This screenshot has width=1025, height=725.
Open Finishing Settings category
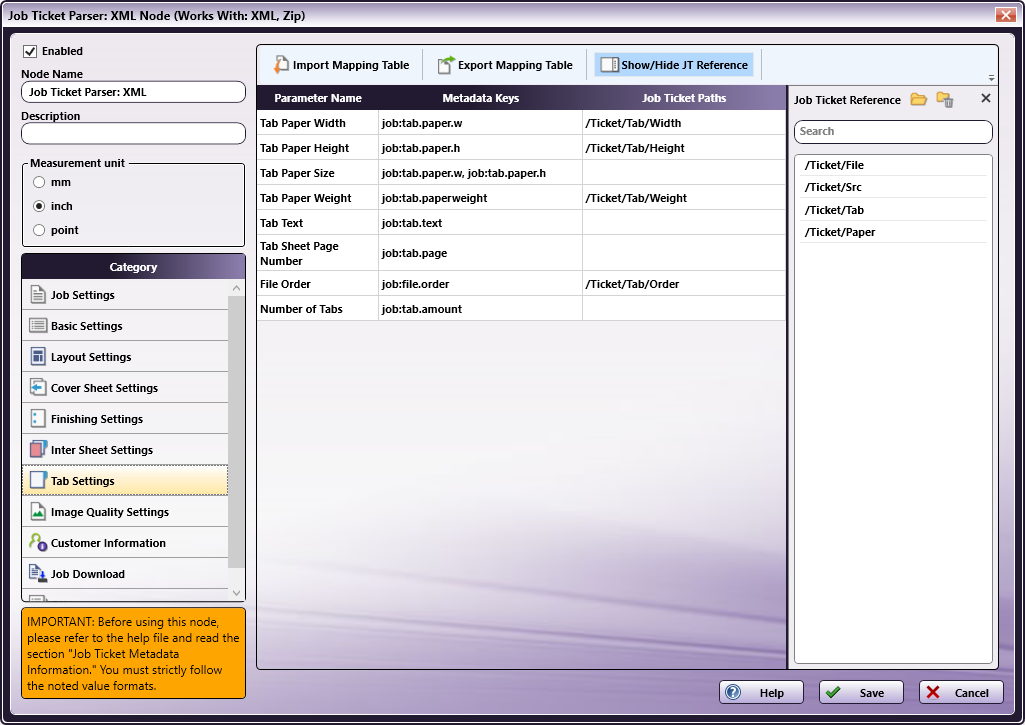(x=125, y=419)
